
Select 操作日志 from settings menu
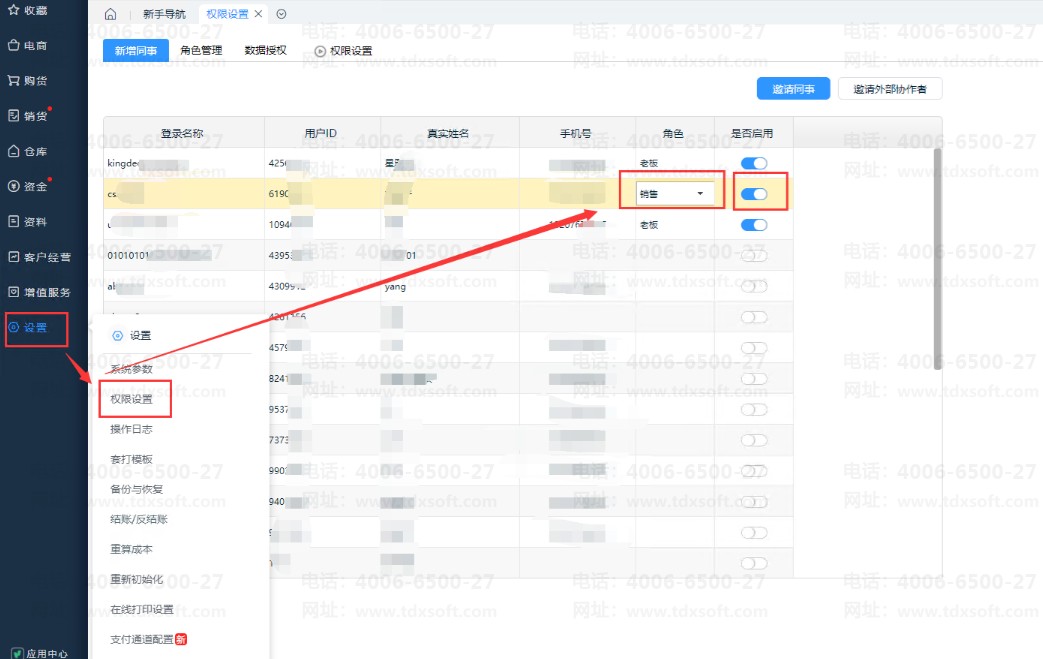click(131, 429)
